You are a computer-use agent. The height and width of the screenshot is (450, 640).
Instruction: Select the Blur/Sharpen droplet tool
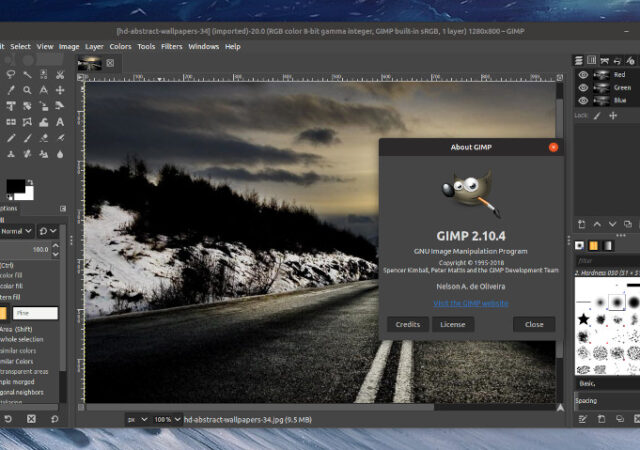(x=60, y=154)
